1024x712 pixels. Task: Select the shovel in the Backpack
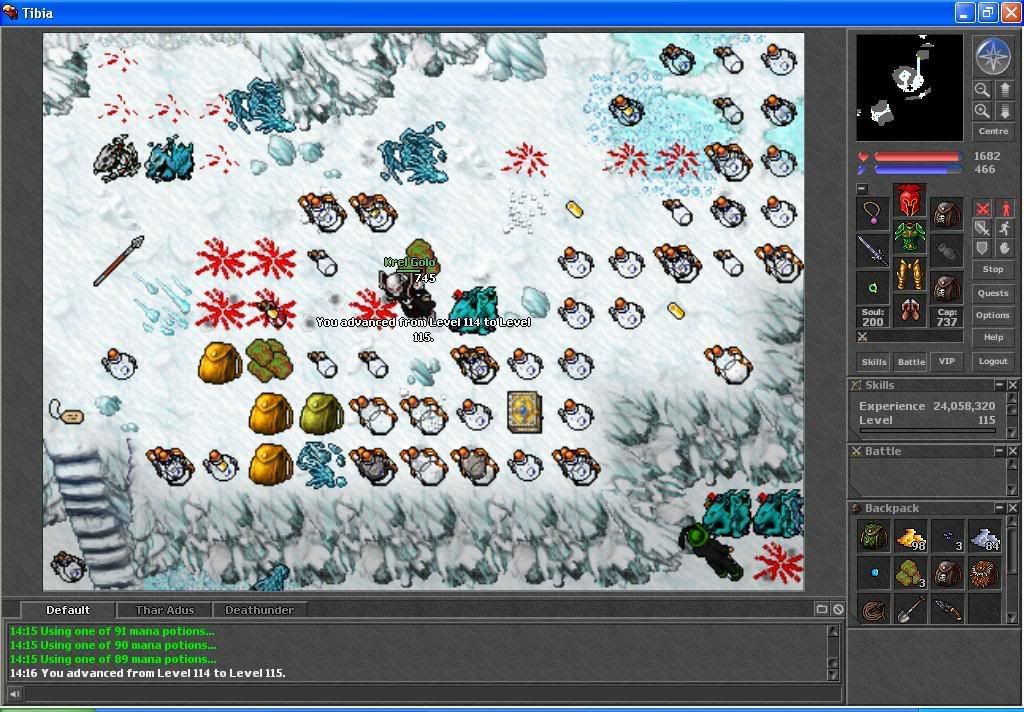point(910,609)
